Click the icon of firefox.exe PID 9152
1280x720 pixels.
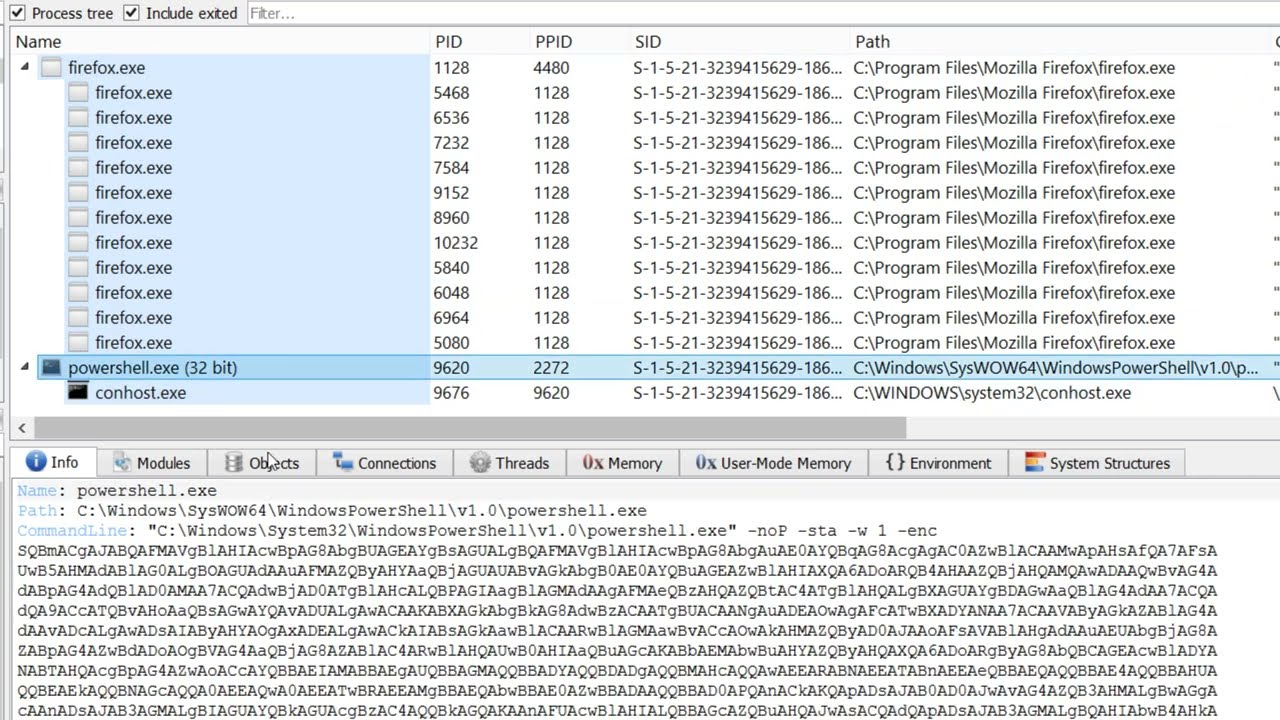[78, 193]
